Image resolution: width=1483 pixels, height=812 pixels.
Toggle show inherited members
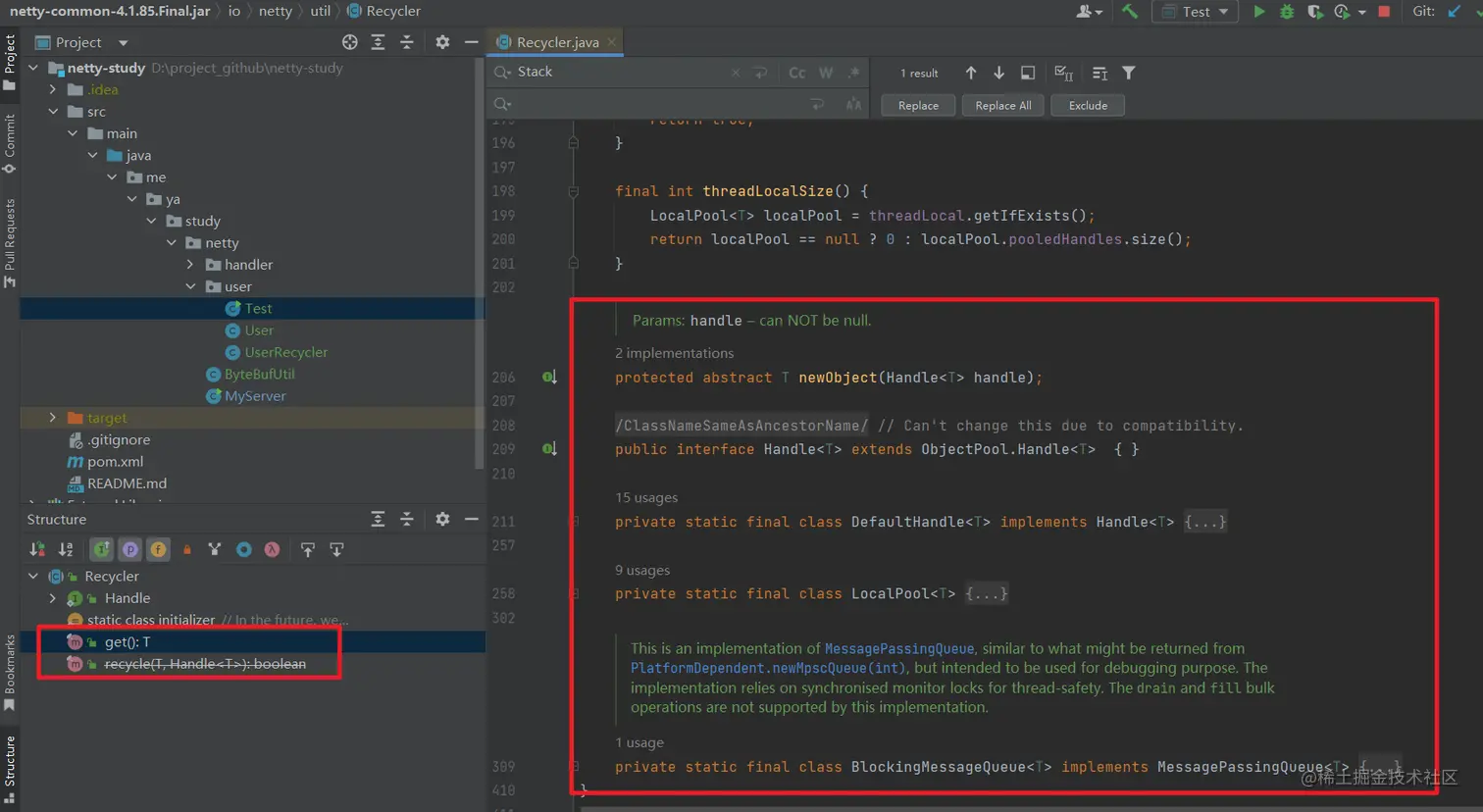coord(101,549)
